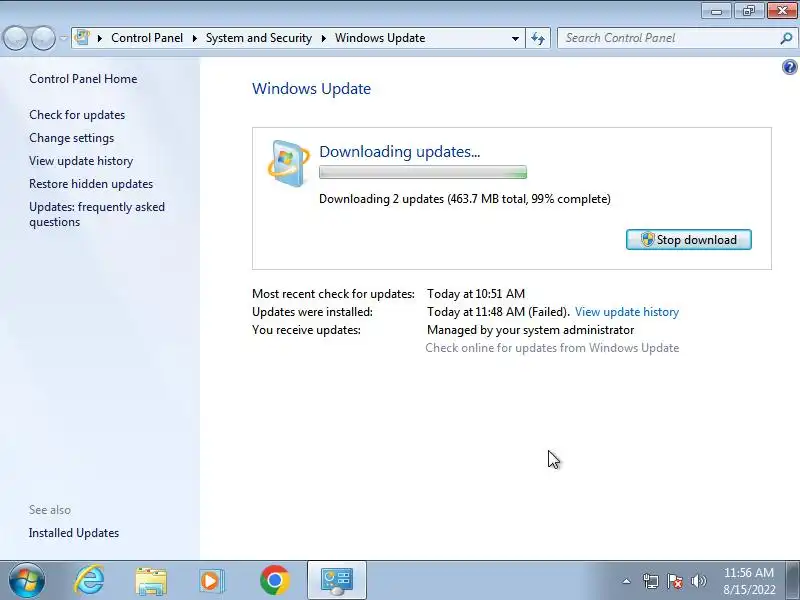Expand the arrow after System and Security
Image resolution: width=800 pixels, height=600 pixels.
pos(323,38)
